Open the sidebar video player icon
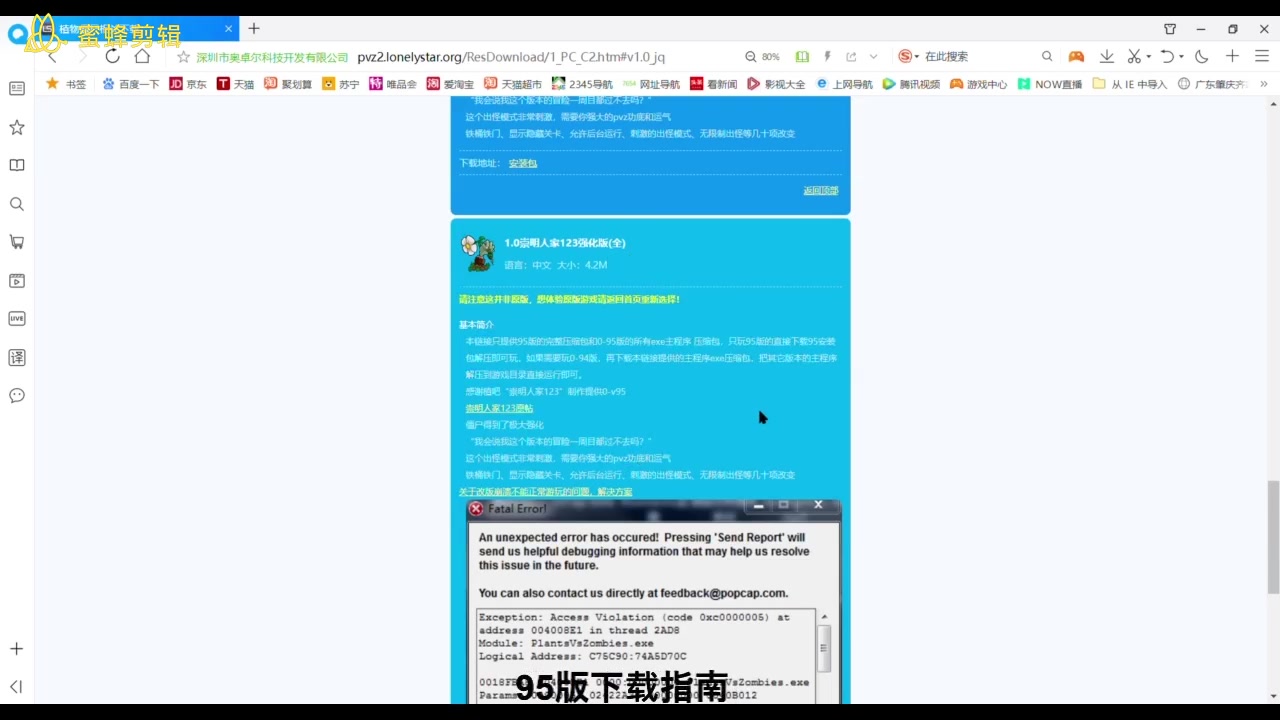 tap(17, 281)
